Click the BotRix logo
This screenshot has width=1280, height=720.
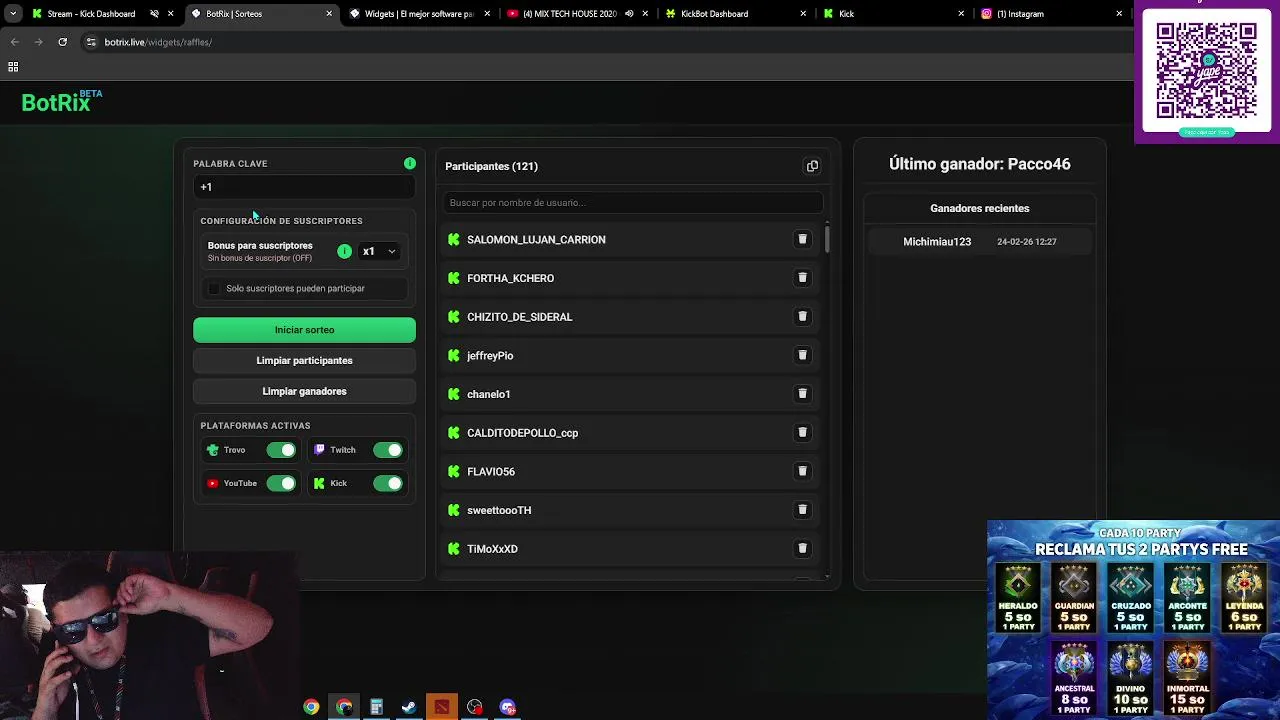[x=62, y=101]
